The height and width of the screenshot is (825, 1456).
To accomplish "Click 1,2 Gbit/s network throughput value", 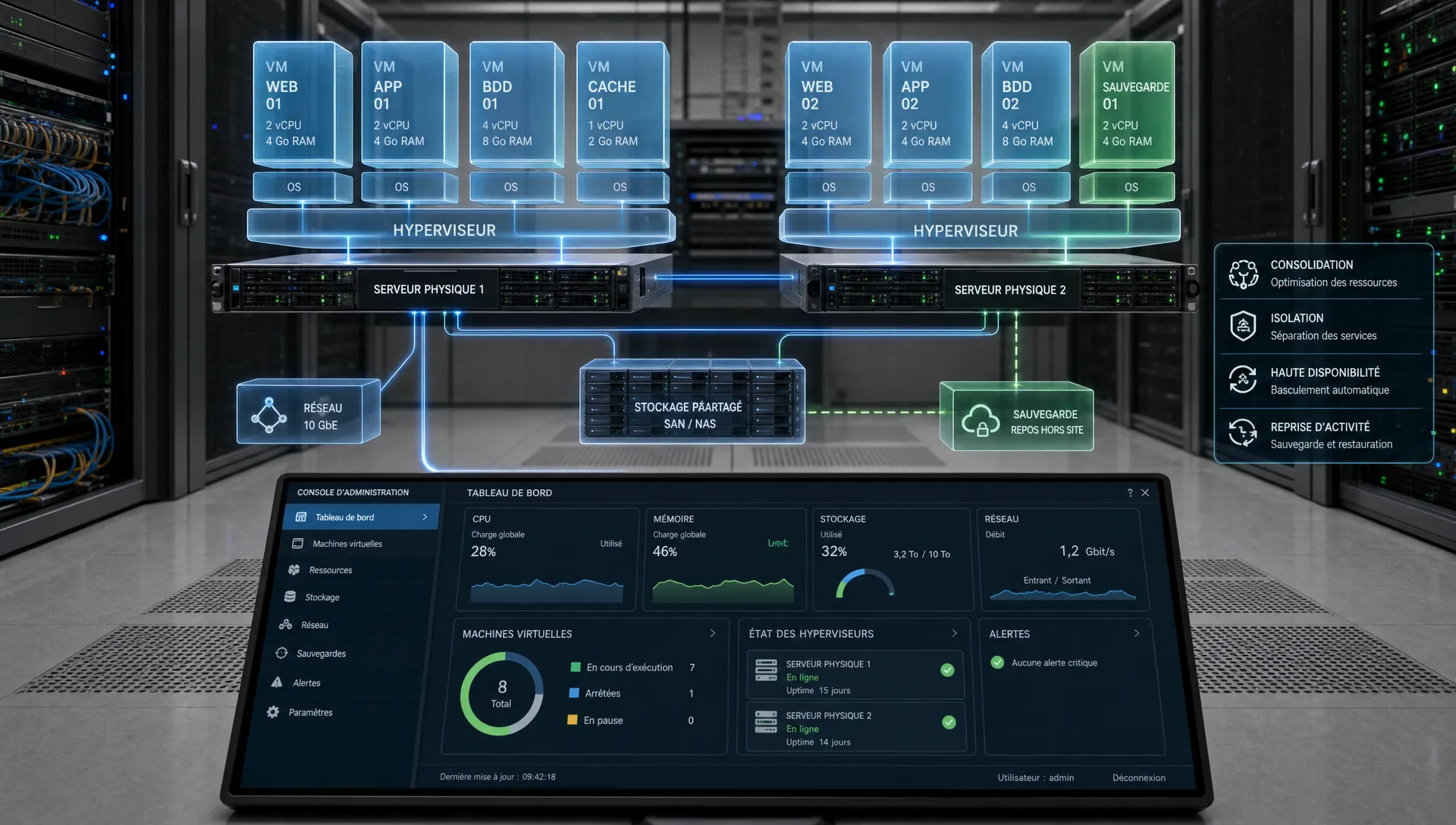I will (x=1087, y=551).
